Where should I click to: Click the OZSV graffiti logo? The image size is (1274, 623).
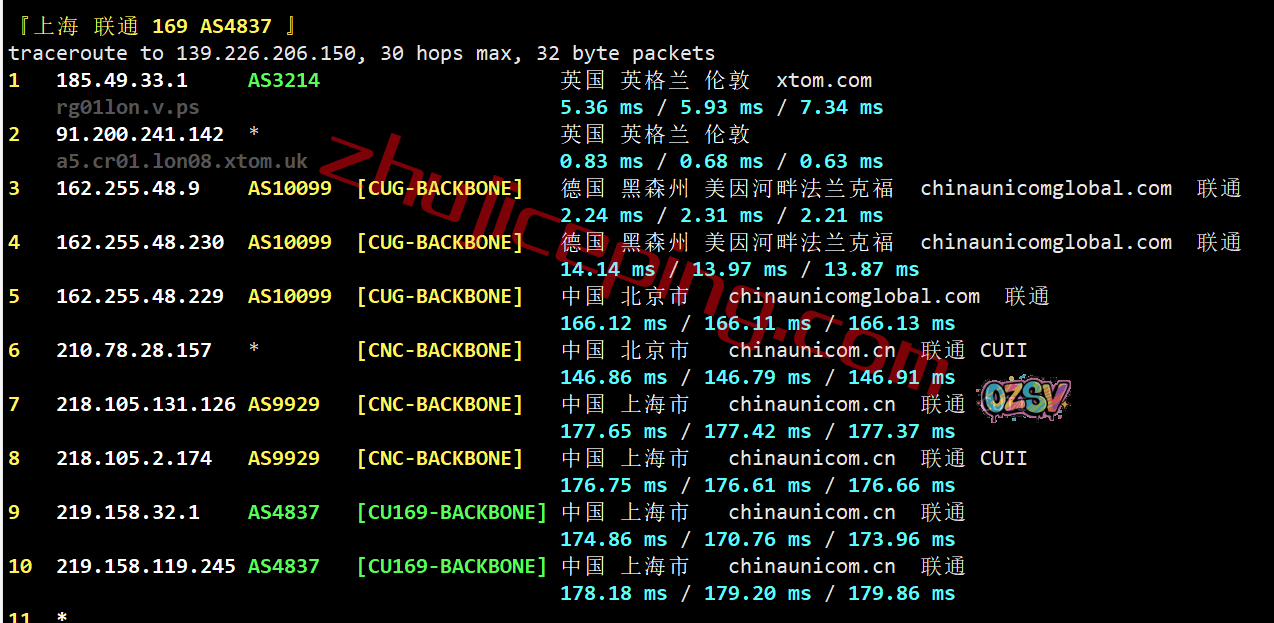(1024, 399)
